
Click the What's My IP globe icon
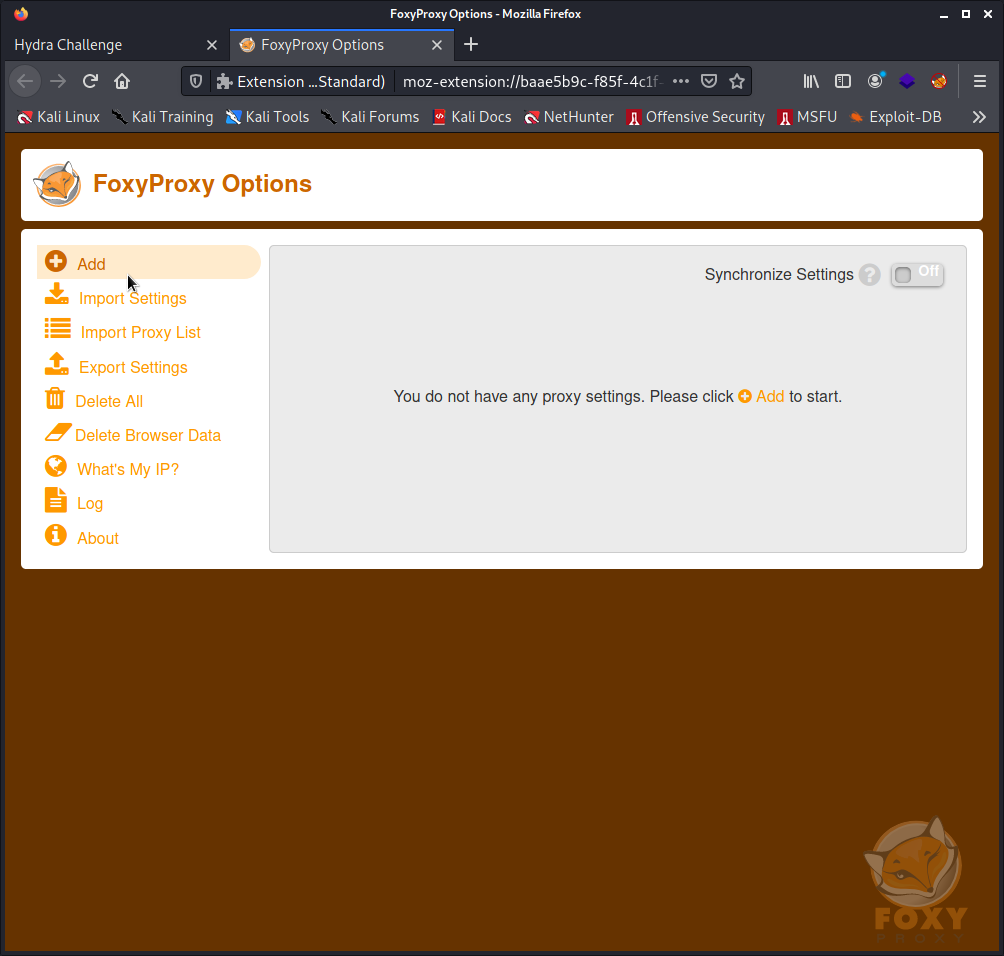click(56, 466)
